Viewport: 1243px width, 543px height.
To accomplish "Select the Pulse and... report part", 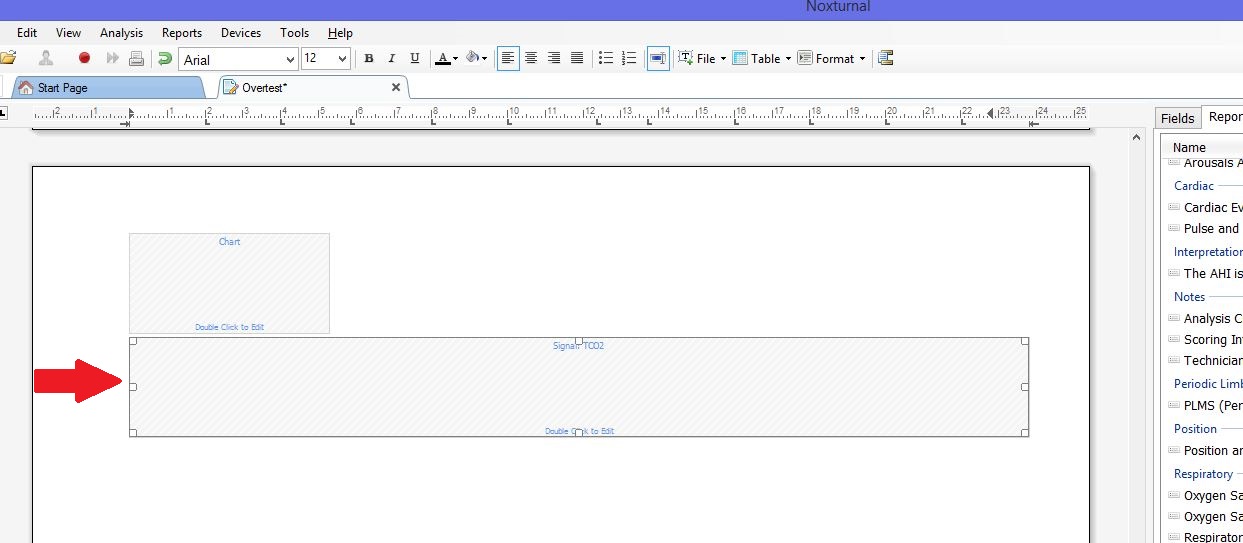I will click(x=1205, y=229).
